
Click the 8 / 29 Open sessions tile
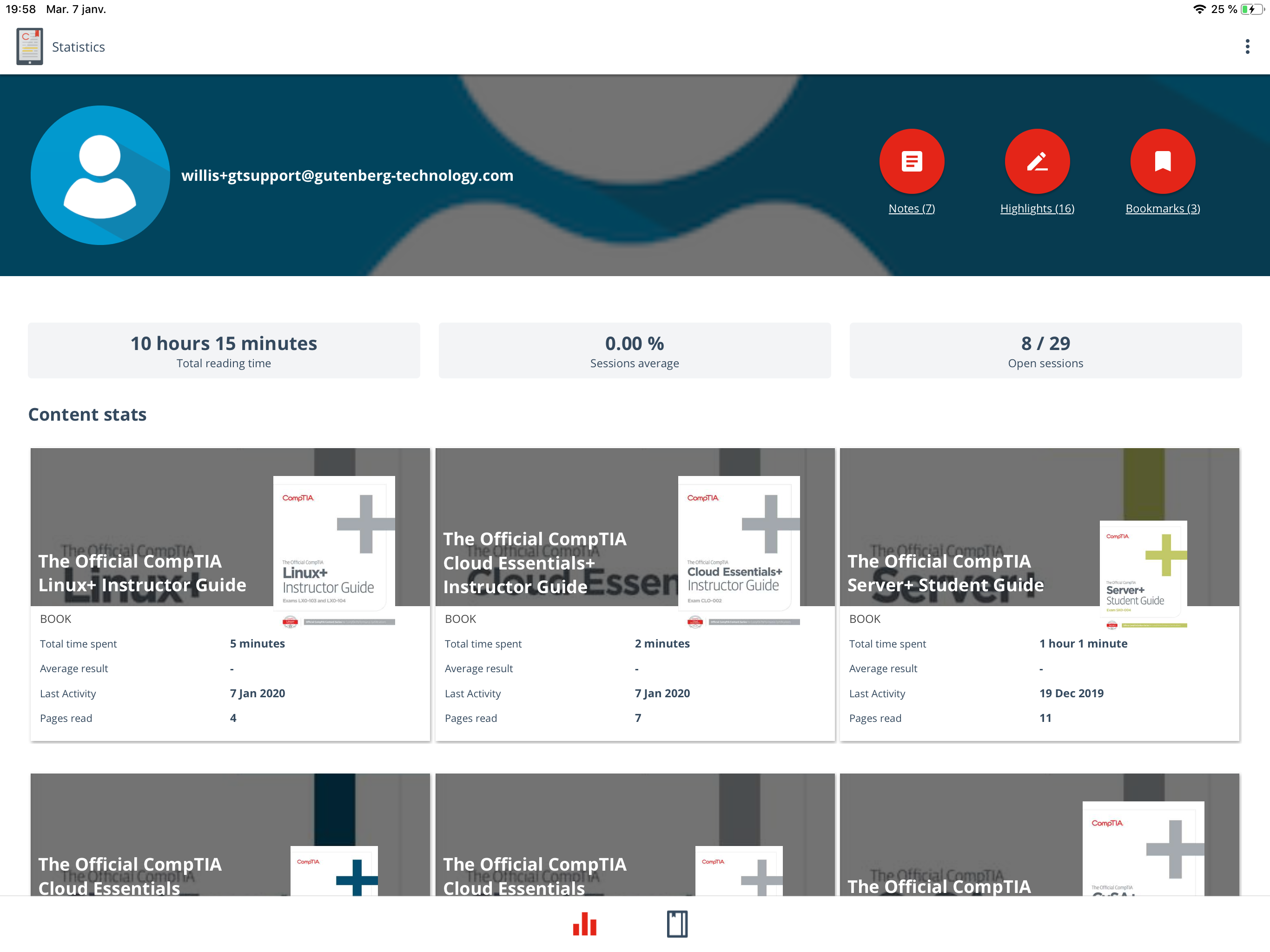click(x=1045, y=350)
